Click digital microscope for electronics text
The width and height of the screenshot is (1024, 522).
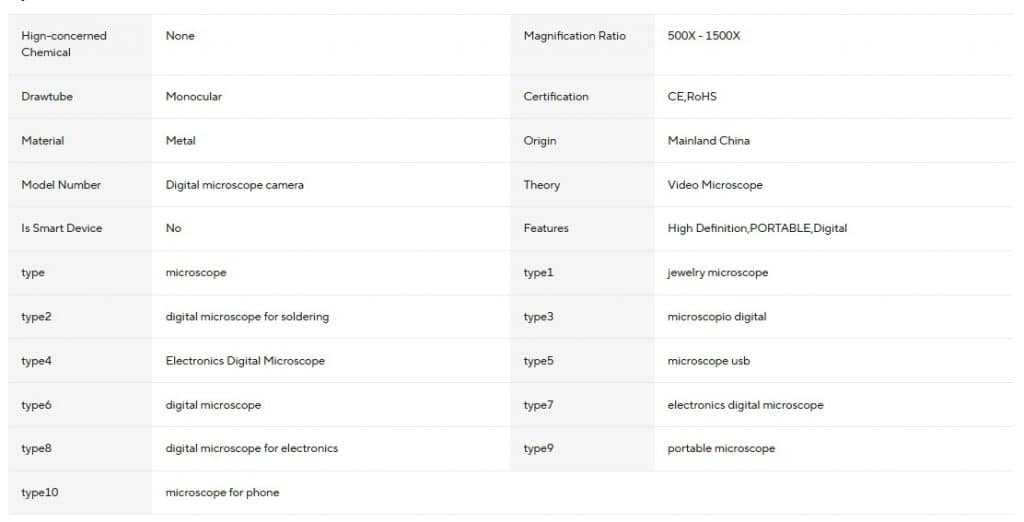[x=251, y=448]
